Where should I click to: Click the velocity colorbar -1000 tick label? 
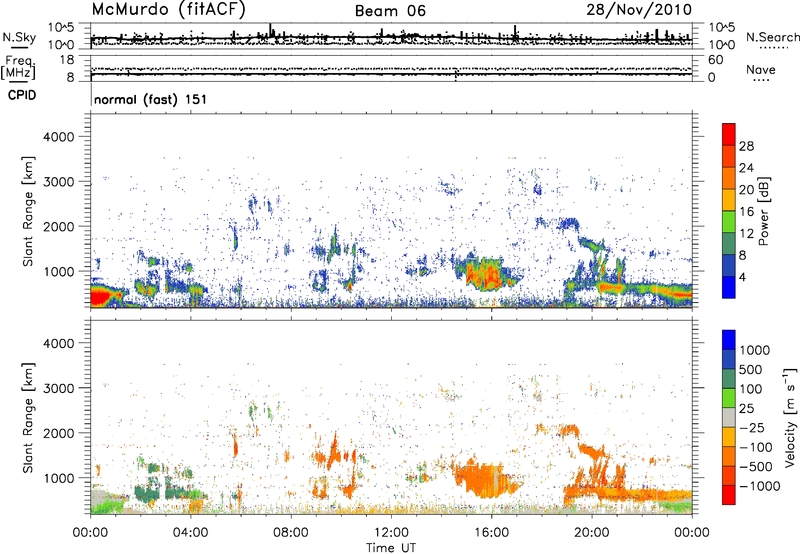[759, 486]
